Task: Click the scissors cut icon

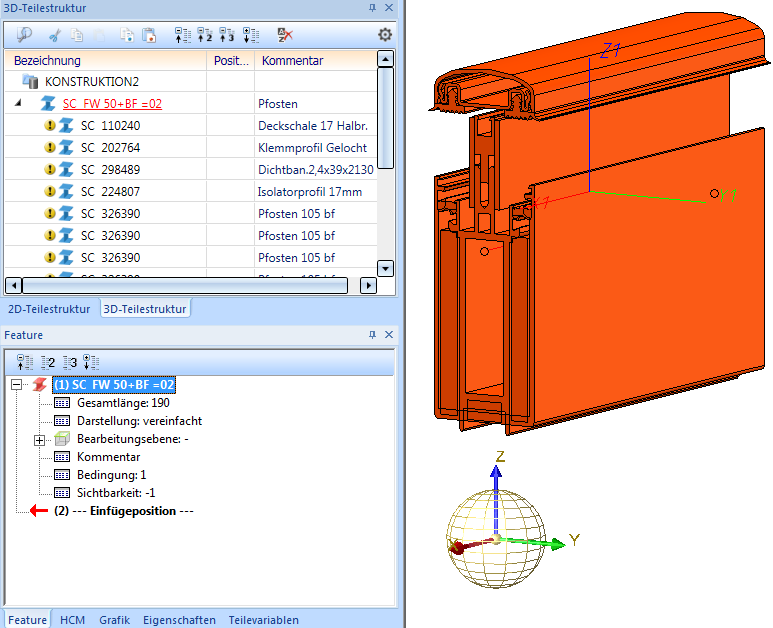Action: pos(54,34)
